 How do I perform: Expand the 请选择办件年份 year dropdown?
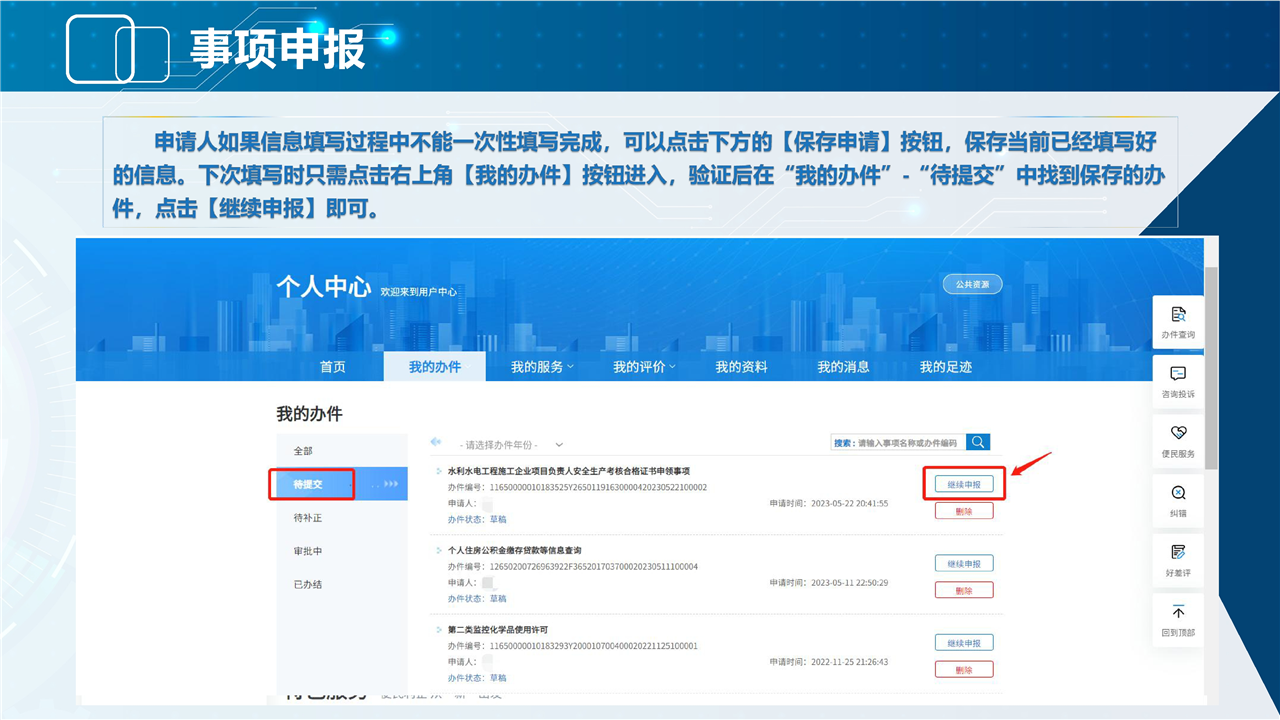point(511,445)
